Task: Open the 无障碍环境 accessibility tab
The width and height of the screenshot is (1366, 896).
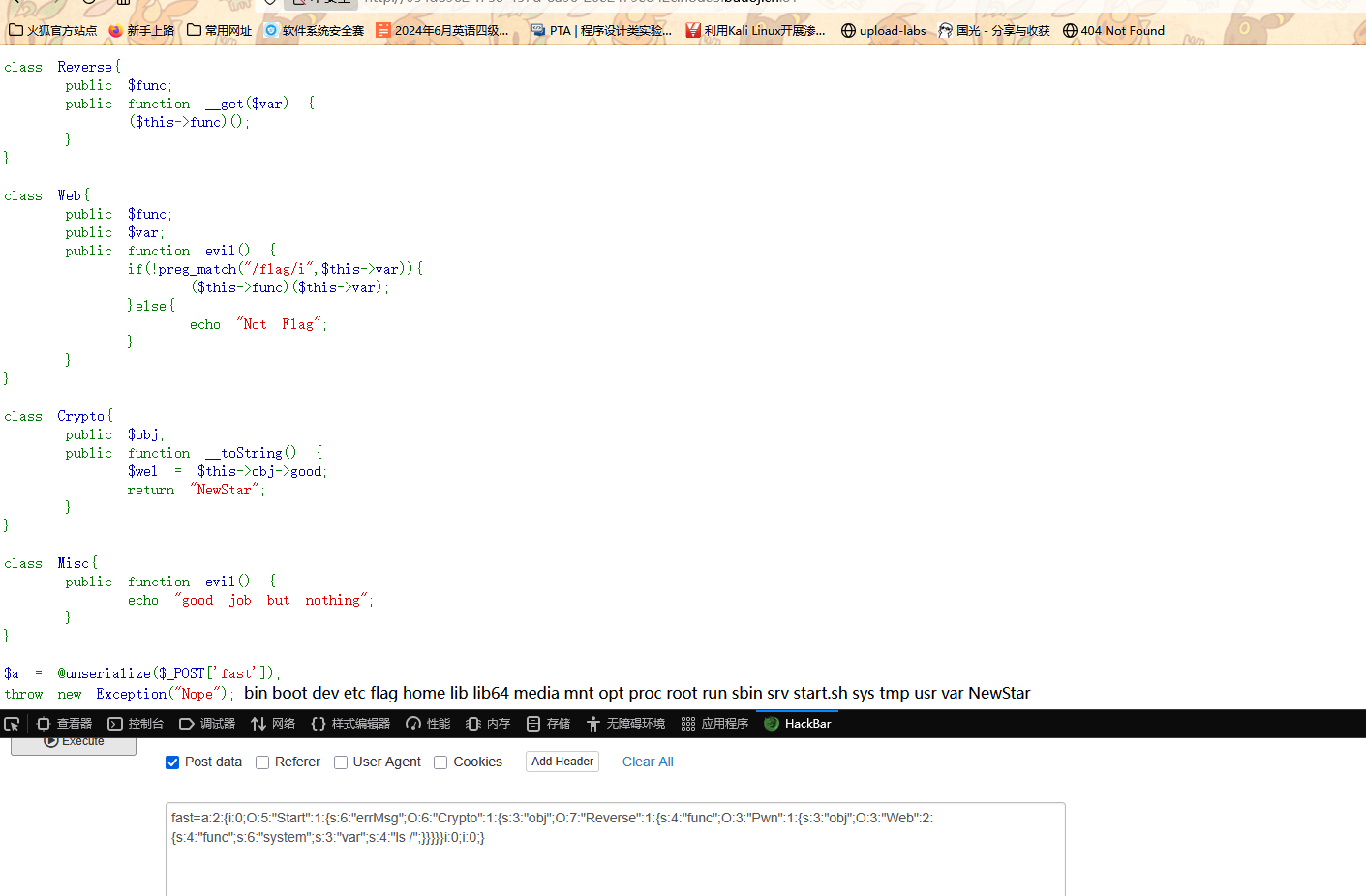Action: pyautogui.click(x=625, y=724)
